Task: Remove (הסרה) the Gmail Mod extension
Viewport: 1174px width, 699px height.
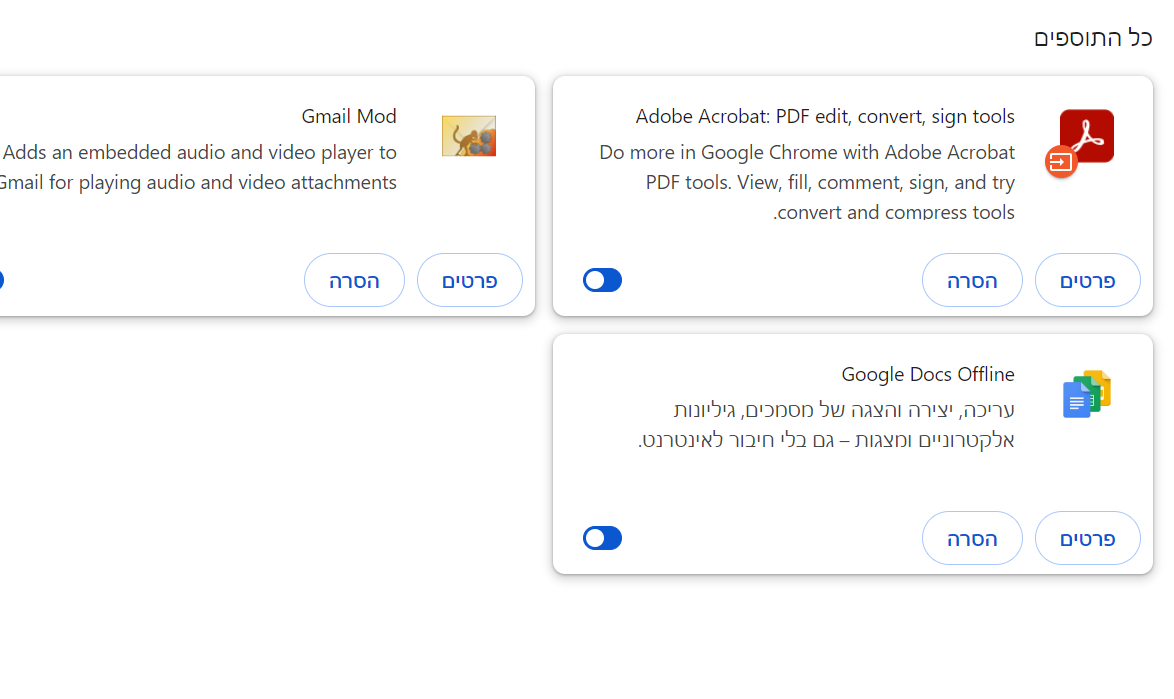Action: 354,280
